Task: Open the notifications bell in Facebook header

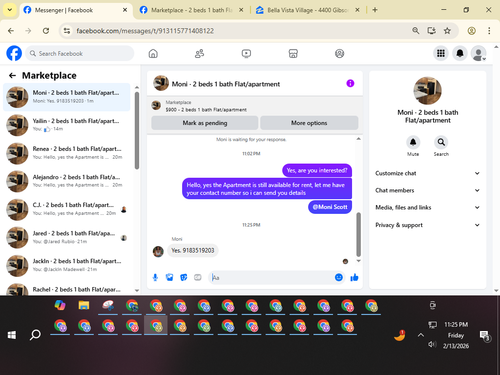Action: click(460, 53)
